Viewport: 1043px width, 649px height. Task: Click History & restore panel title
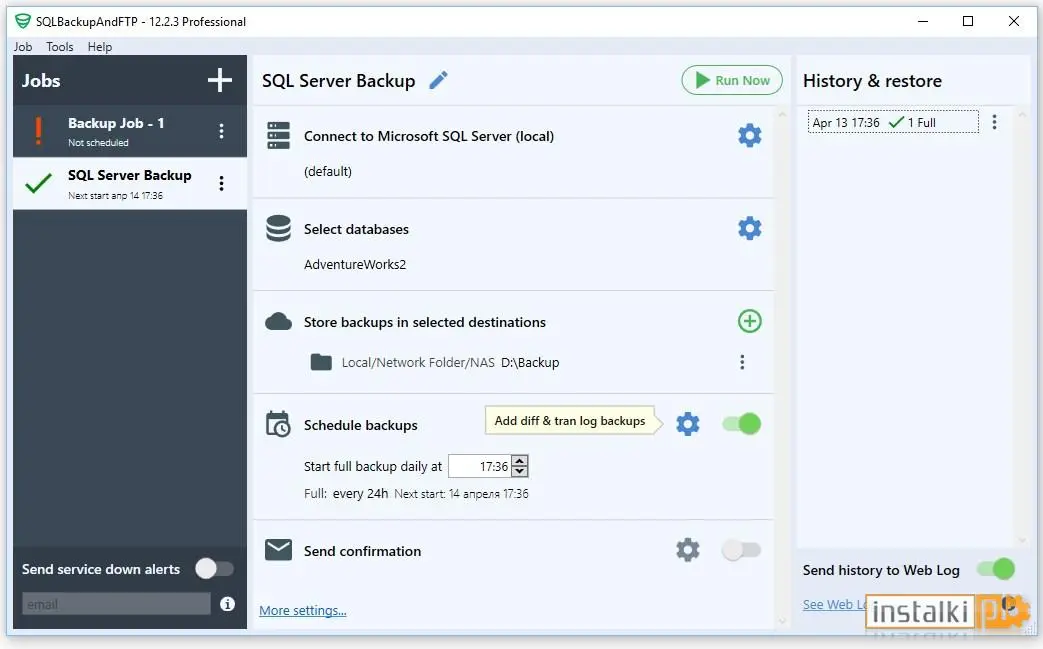point(872,81)
